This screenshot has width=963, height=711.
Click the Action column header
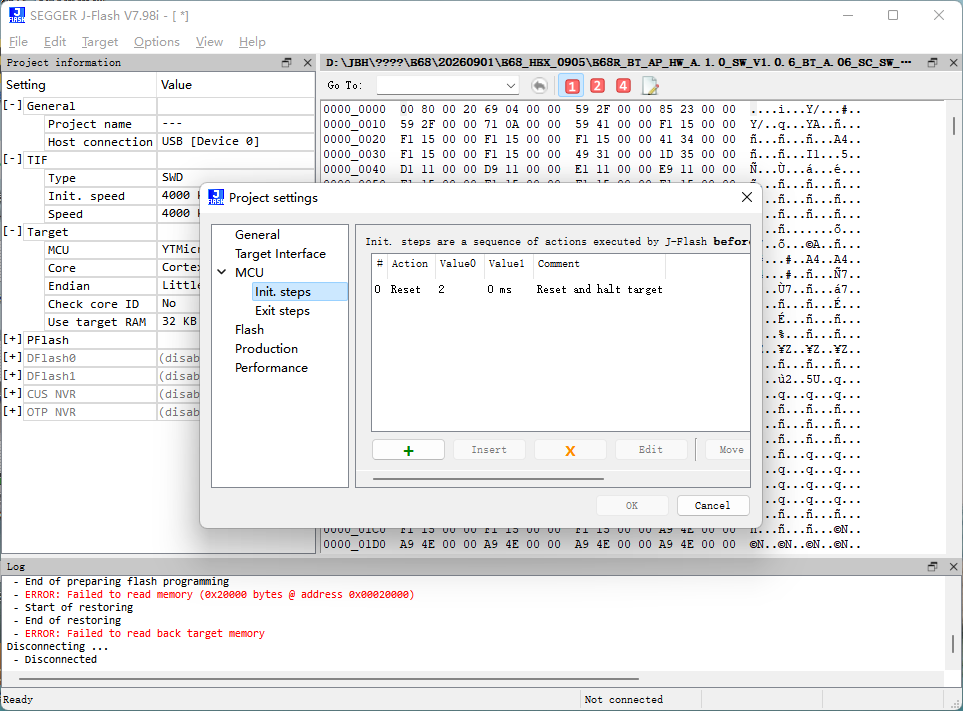410,264
